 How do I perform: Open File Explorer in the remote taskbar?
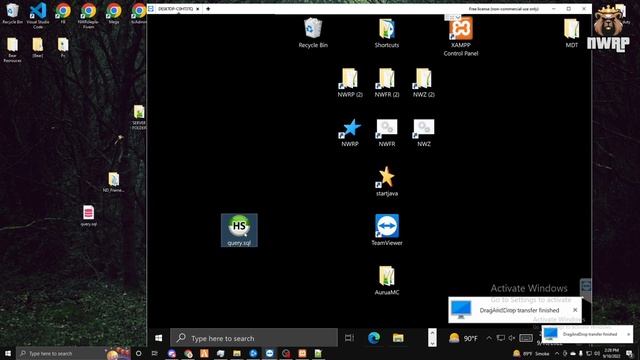coord(398,338)
